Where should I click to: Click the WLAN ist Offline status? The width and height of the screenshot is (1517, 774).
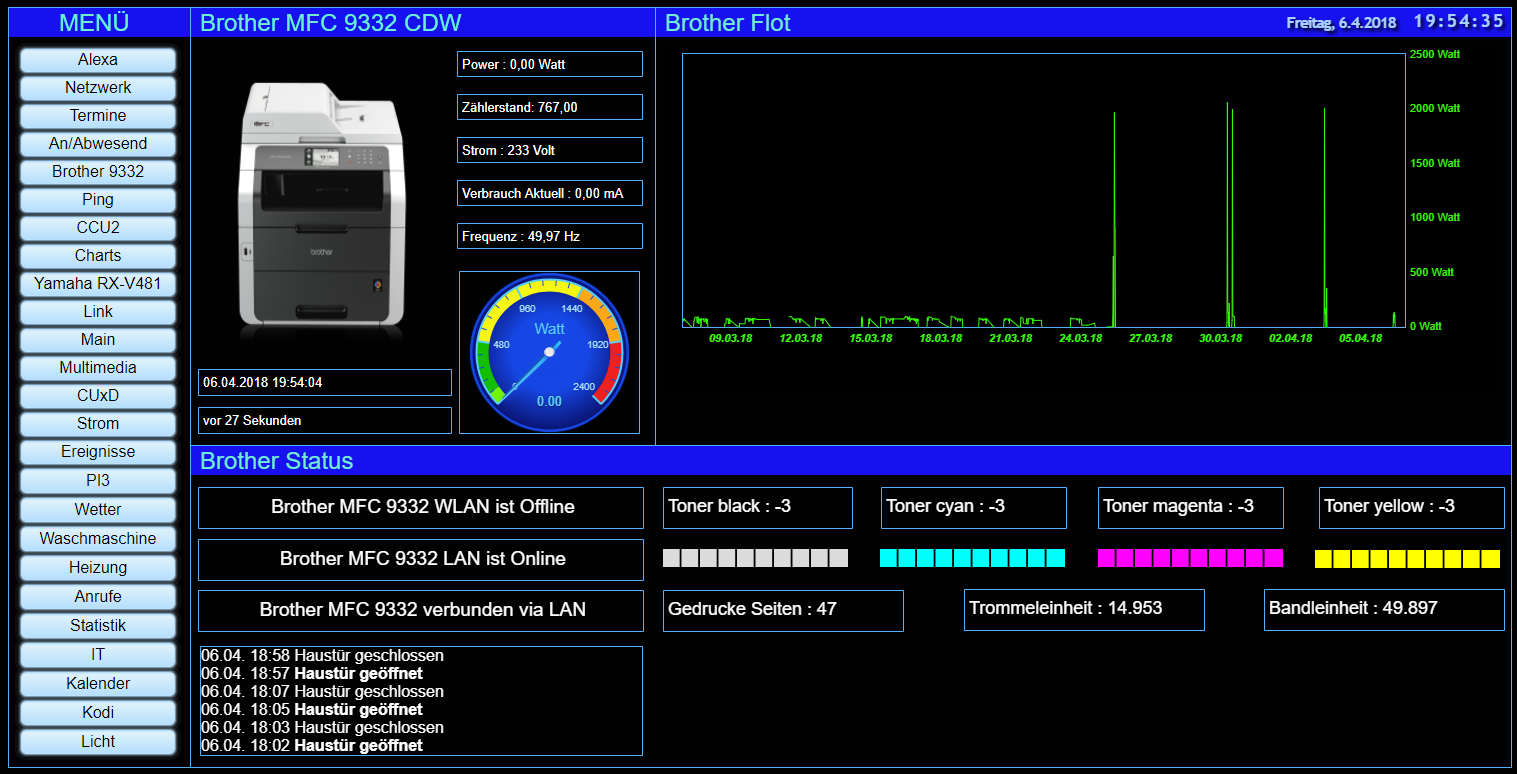point(421,508)
